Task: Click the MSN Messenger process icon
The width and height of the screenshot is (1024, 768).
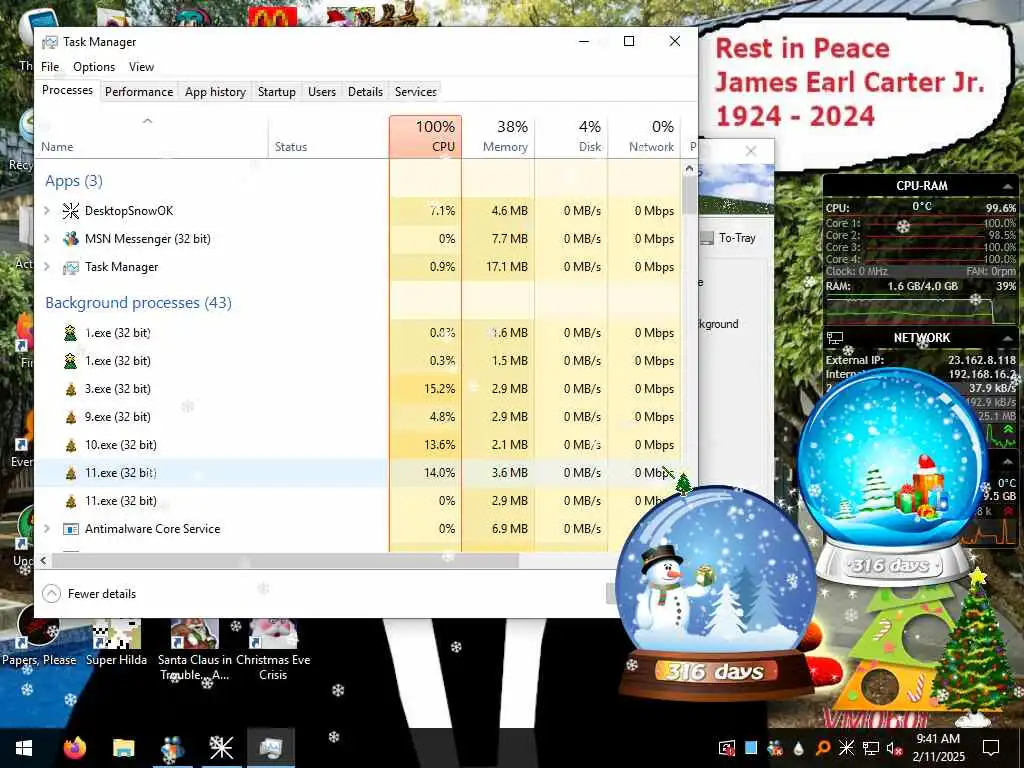Action: coord(71,239)
